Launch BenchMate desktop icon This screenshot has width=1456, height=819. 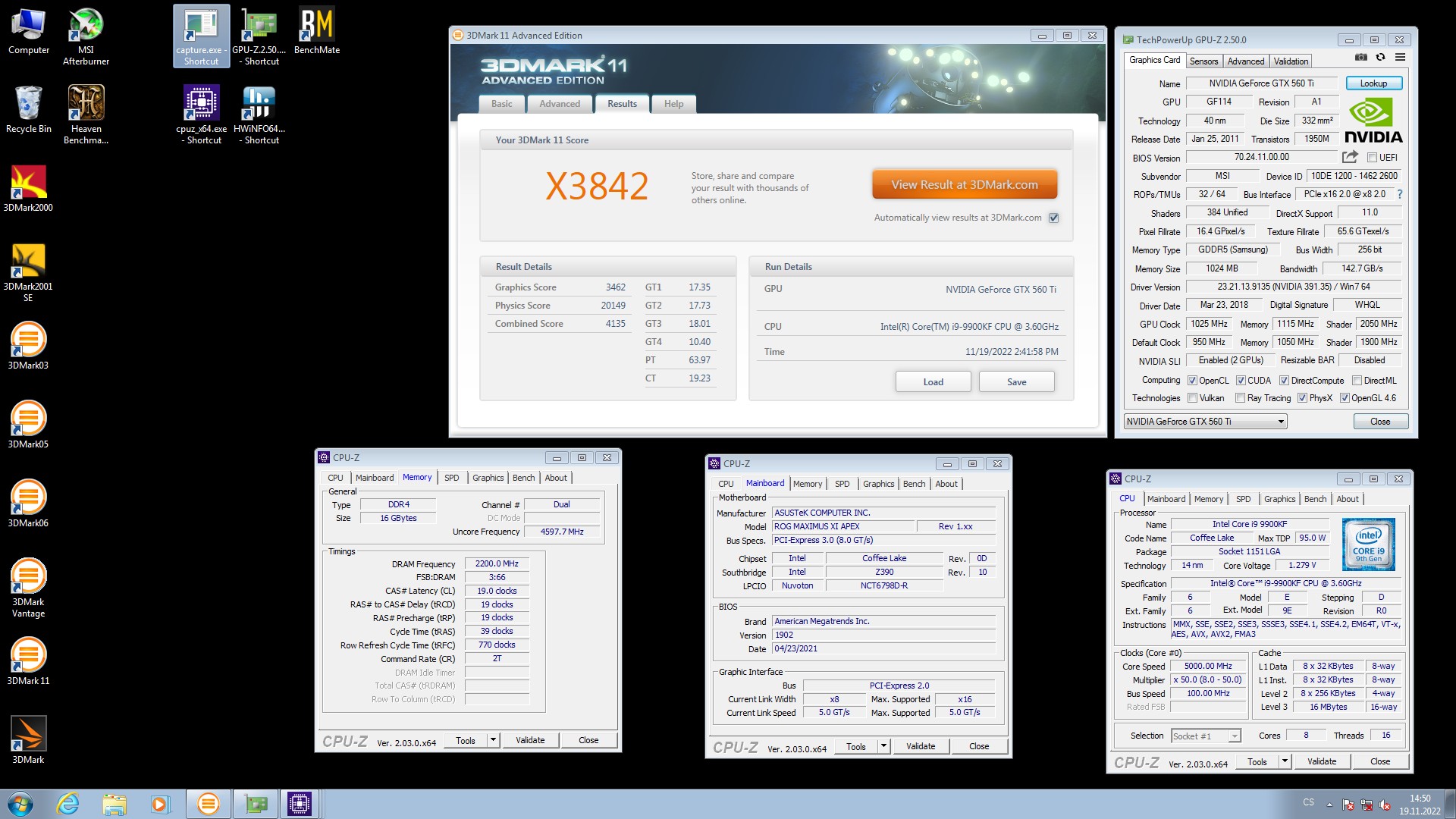317,32
